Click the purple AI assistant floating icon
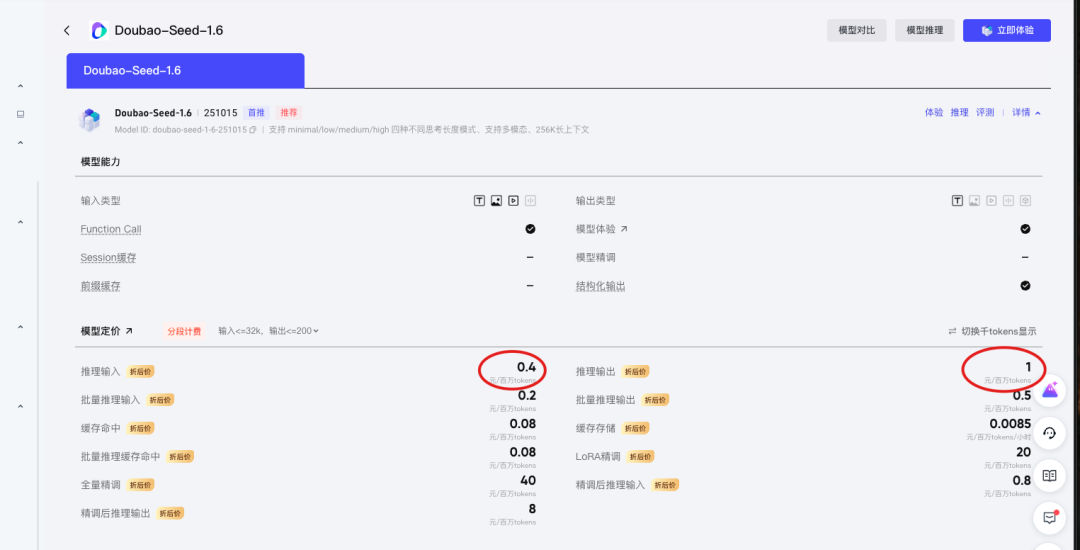This screenshot has width=1080, height=550. 1049,391
